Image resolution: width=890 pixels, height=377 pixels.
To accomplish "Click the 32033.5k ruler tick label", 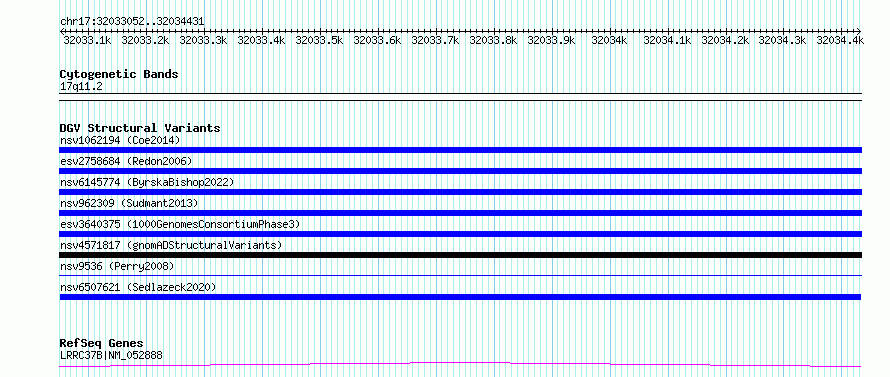I will pyautogui.click(x=320, y=40).
